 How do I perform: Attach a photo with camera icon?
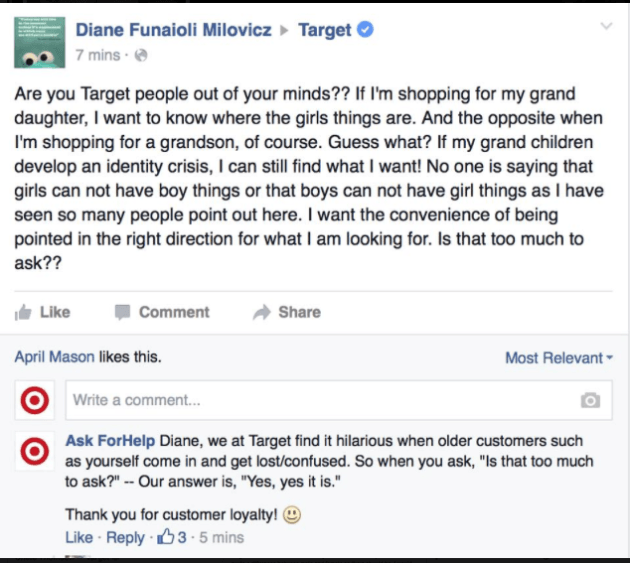click(x=590, y=401)
